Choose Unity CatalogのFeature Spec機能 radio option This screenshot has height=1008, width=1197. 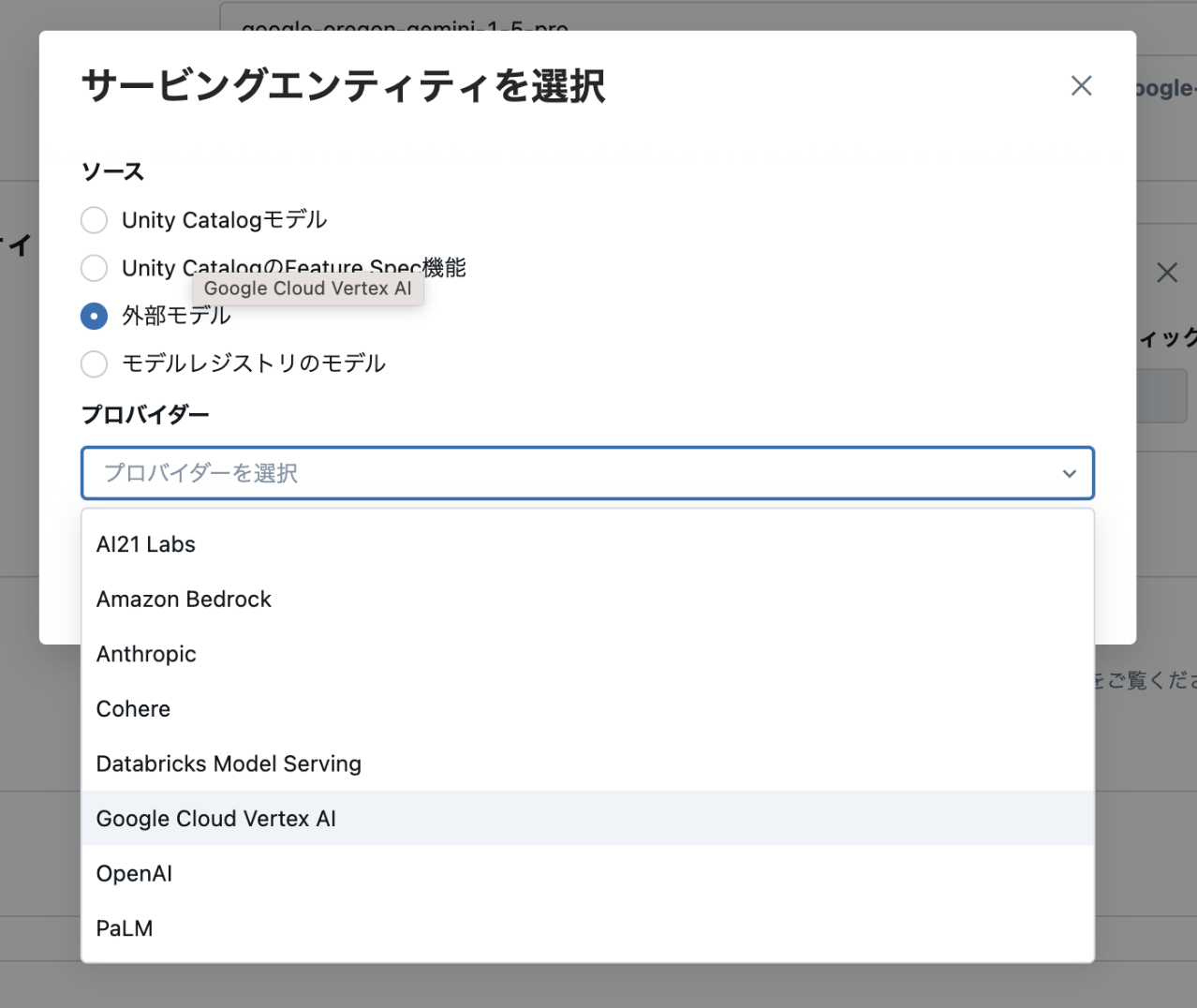point(94,268)
